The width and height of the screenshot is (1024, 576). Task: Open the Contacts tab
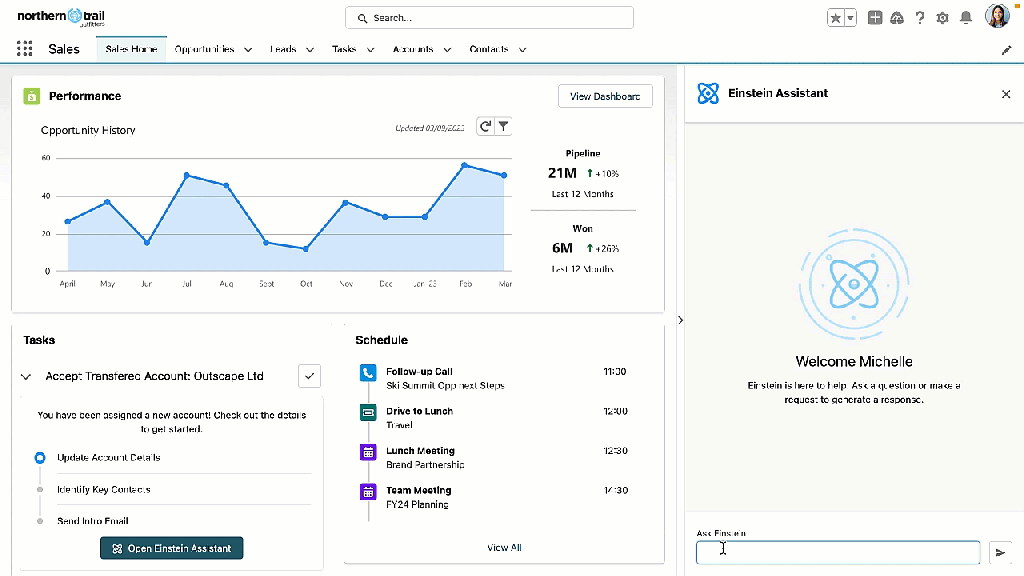489,49
